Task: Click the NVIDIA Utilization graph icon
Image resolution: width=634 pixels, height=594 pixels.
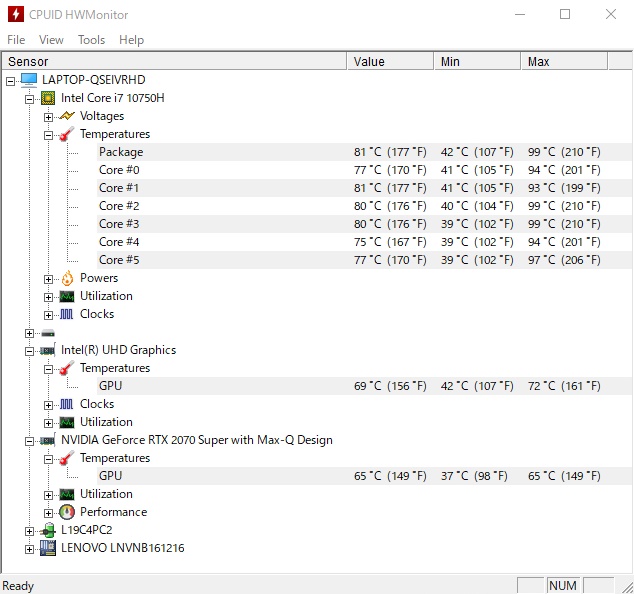Action: pyautogui.click(x=67, y=494)
